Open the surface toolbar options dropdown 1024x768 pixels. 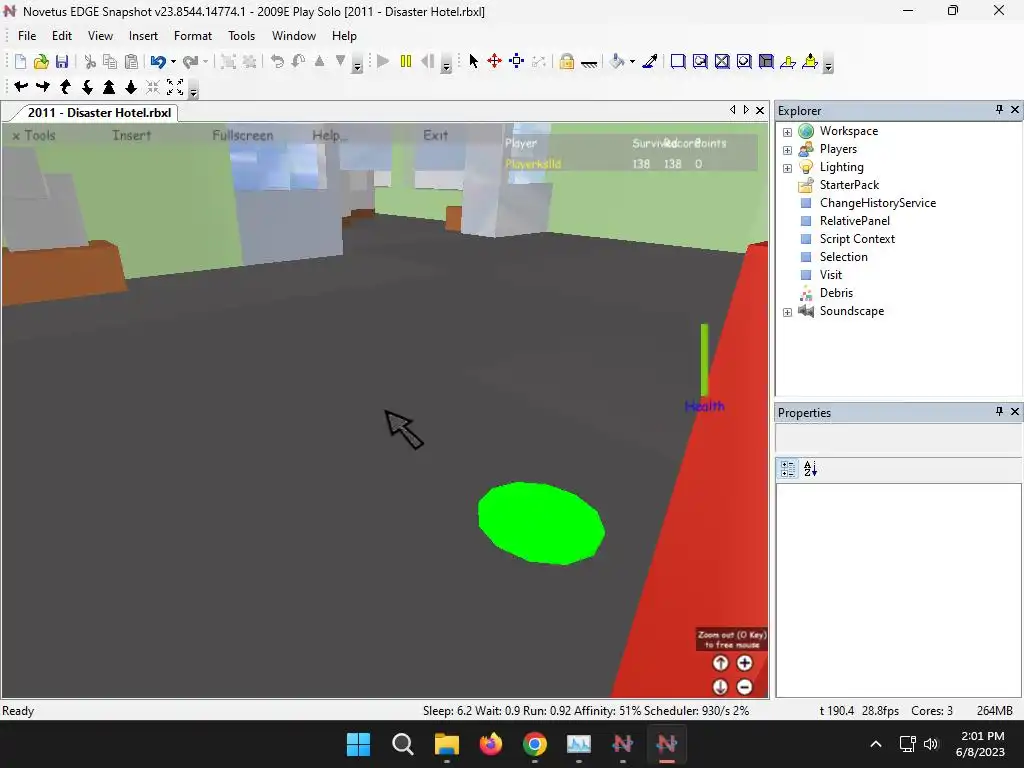[x=828, y=65]
